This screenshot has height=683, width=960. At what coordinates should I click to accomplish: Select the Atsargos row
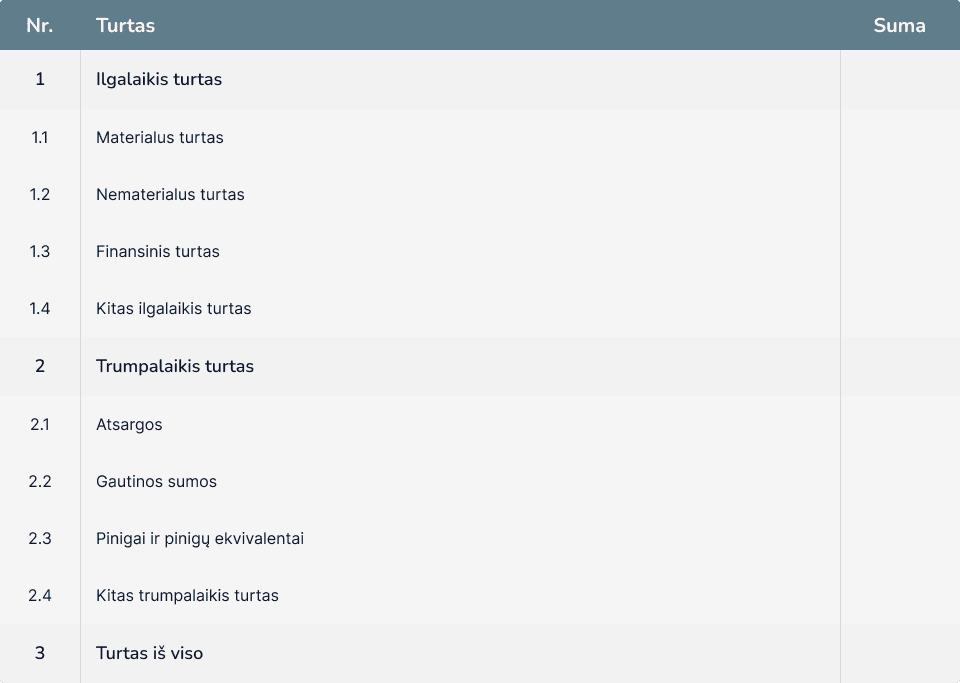coord(480,424)
